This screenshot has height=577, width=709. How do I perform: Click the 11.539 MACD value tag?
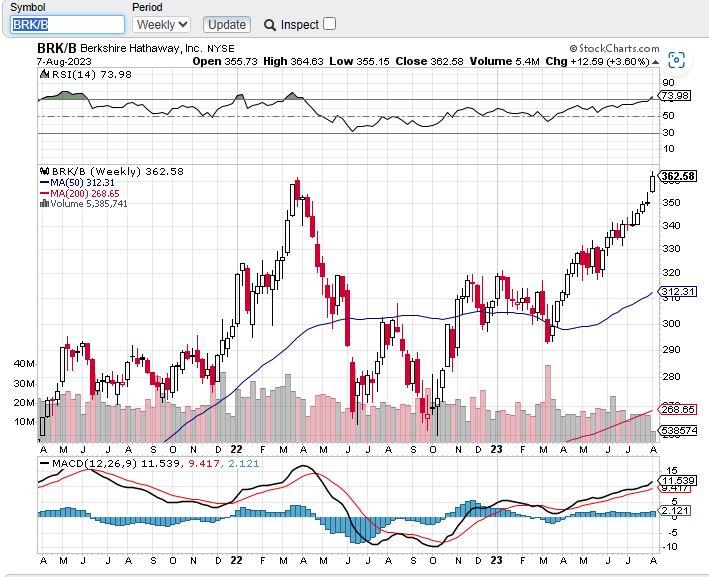click(677, 480)
